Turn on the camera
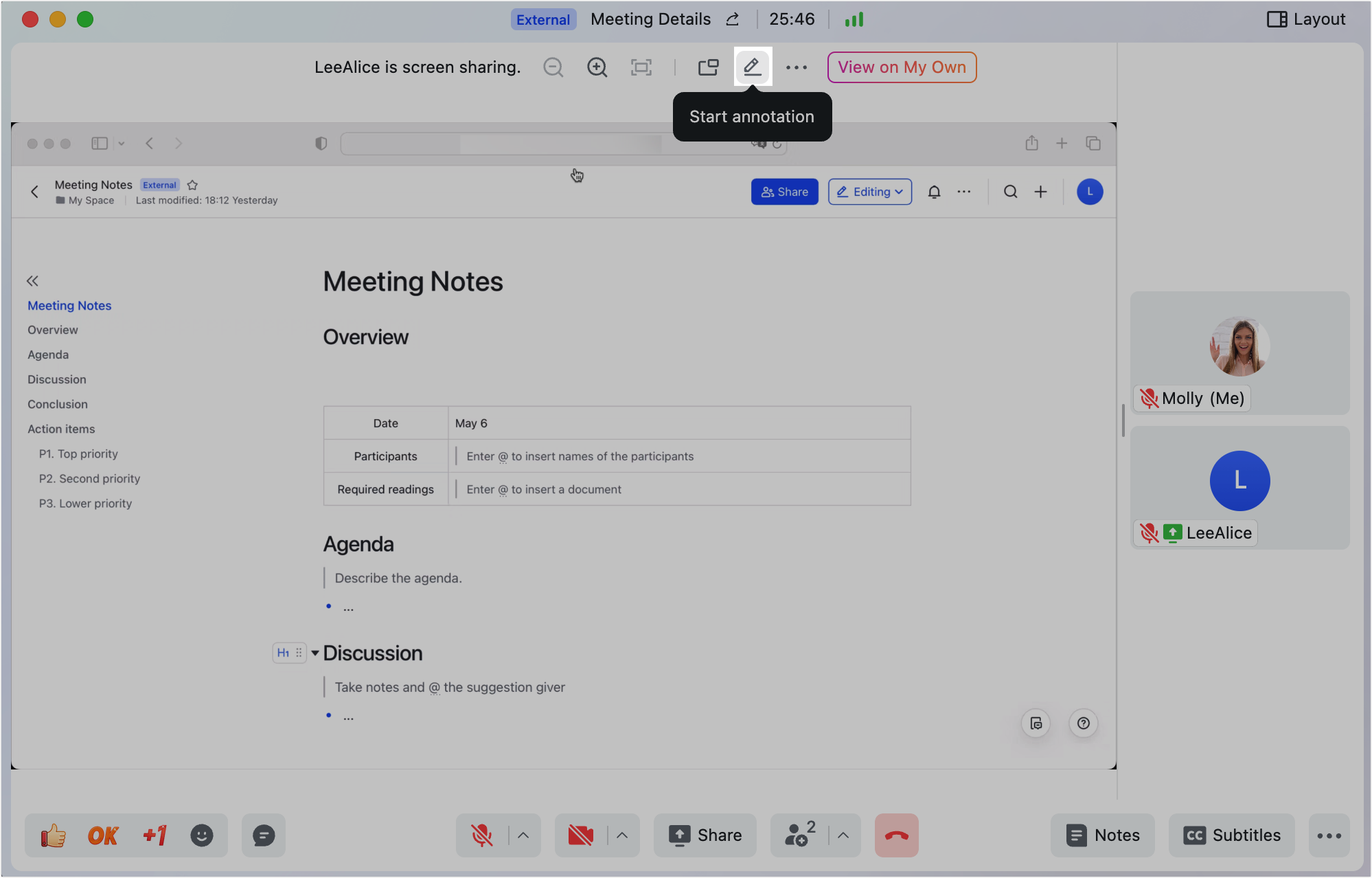 tap(580, 835)
